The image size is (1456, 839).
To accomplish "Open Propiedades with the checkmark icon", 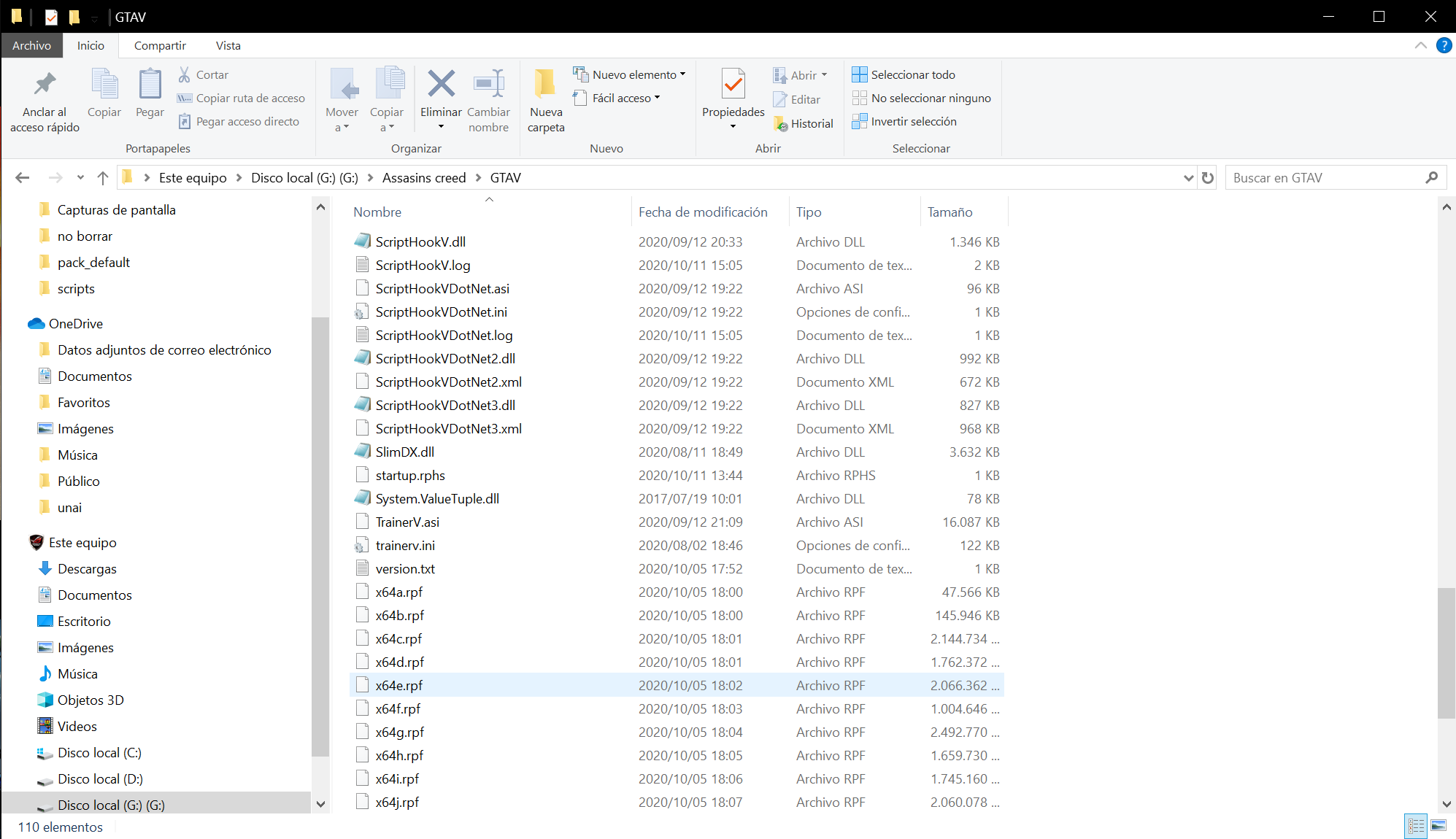I will click(x=733, y=85).
